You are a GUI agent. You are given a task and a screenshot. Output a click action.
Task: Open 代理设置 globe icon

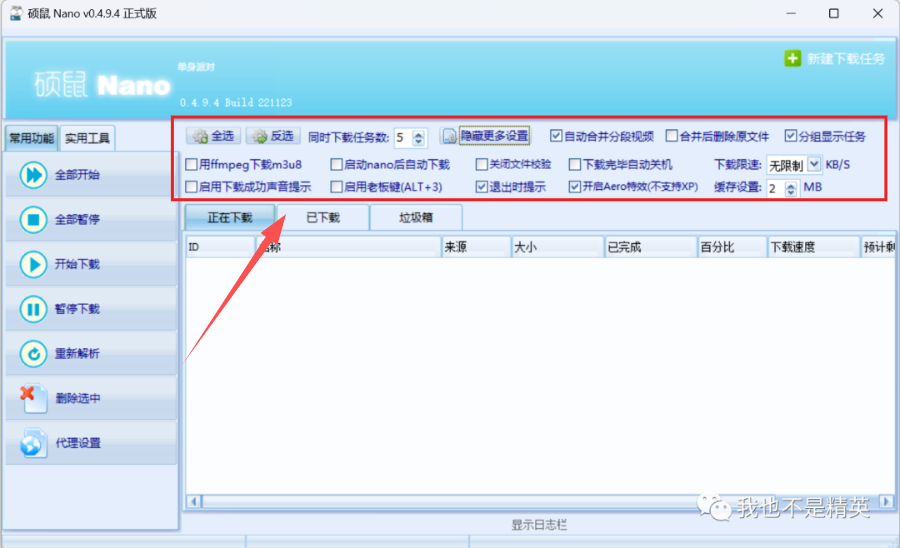tap(32, 443)
